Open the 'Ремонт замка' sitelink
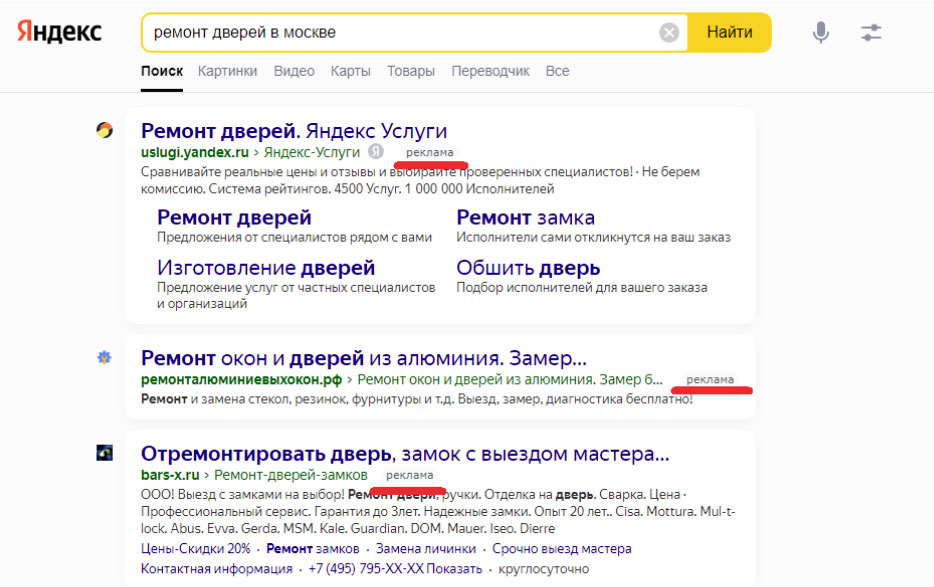The height and width of the screenshot is (587, 934). tap(525, 218)
